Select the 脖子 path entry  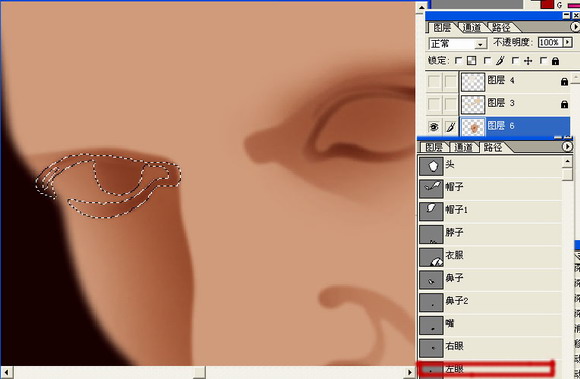pos(490,234)
